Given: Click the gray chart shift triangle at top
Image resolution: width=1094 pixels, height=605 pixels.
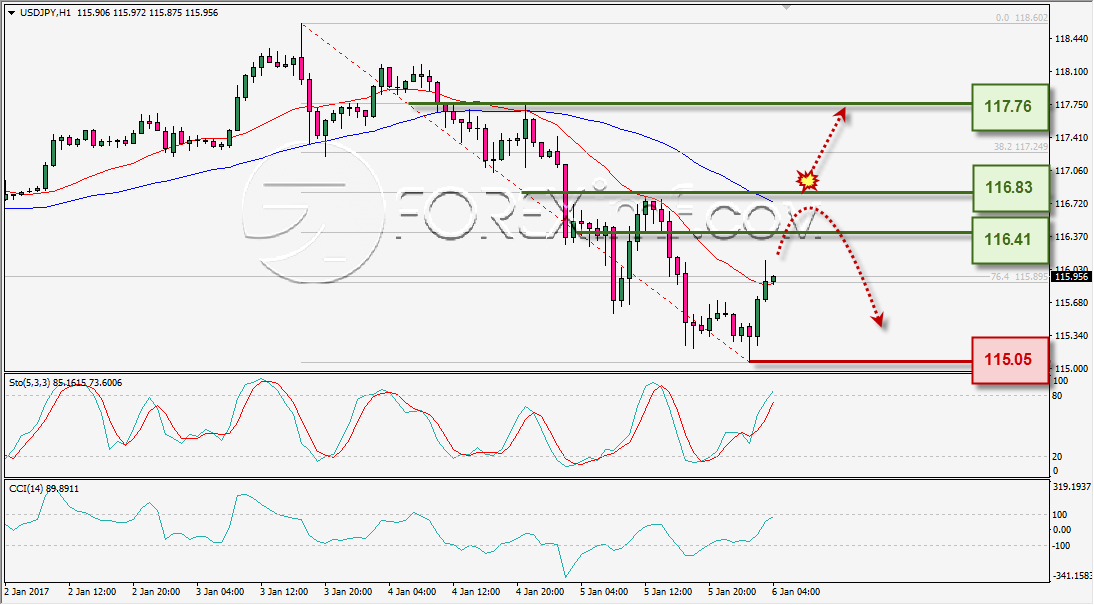Looking at the screenshot, I should click(787, 6).
